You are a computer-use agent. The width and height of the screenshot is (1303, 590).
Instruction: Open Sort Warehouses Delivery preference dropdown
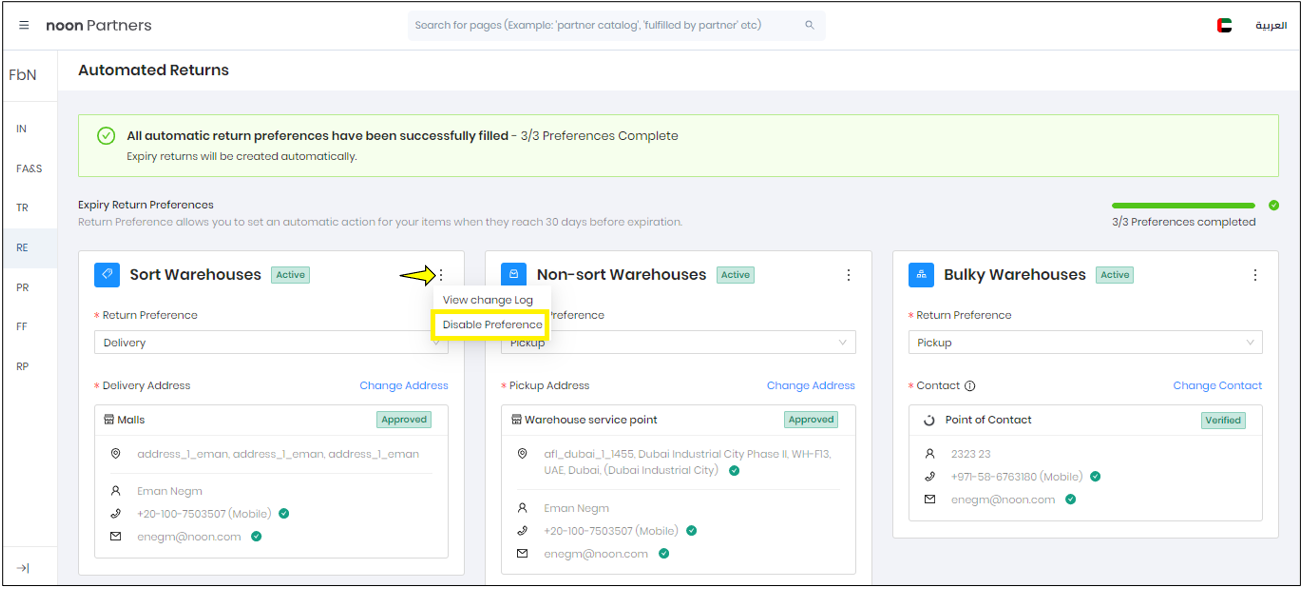click(272, 342)
